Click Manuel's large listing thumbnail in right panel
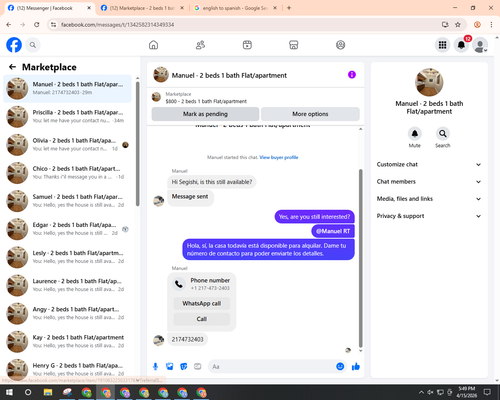The height and width of the screenshot is (400, 500). point(429,82)
